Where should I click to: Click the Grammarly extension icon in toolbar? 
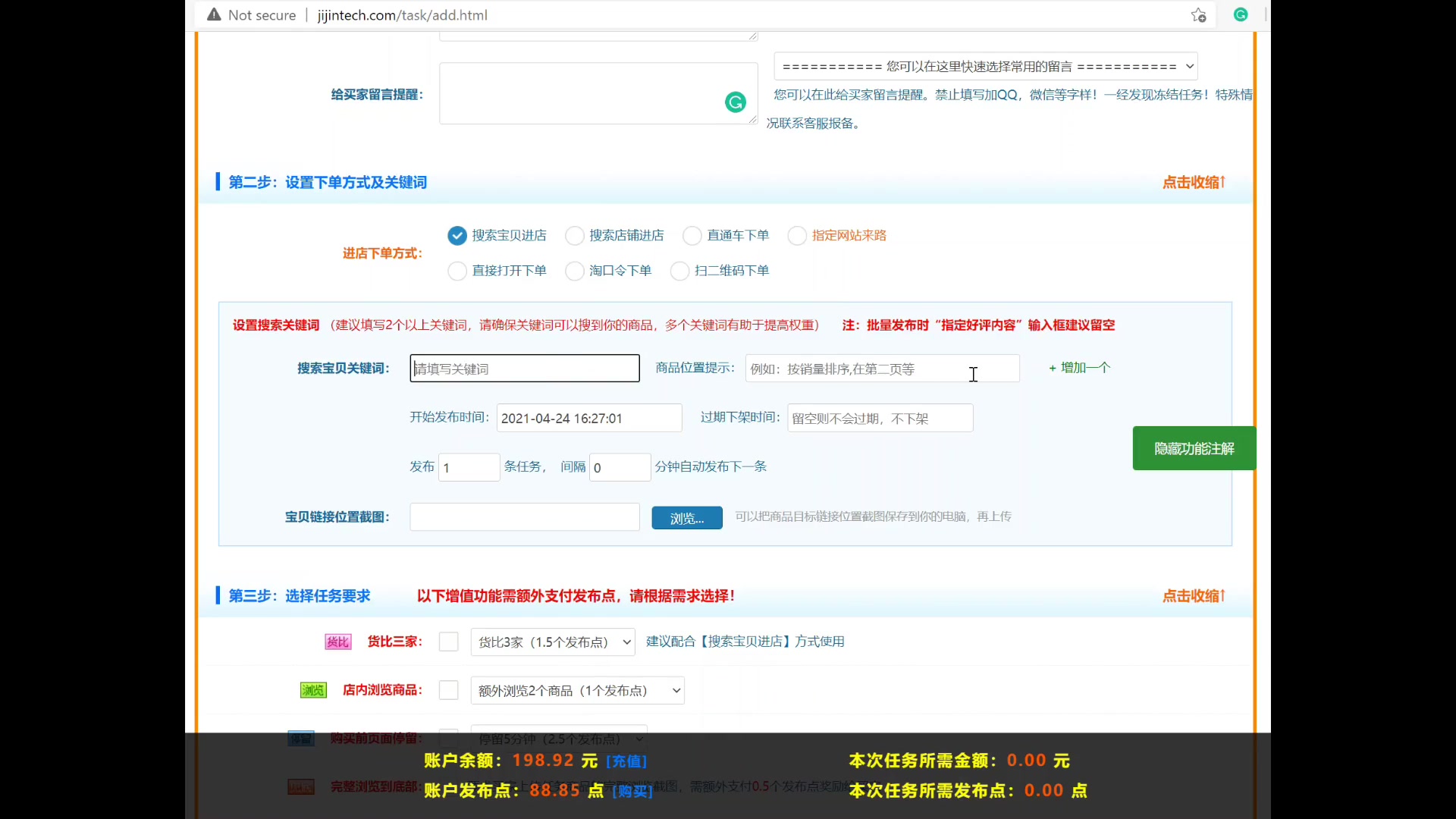[x=1241, y=15]
